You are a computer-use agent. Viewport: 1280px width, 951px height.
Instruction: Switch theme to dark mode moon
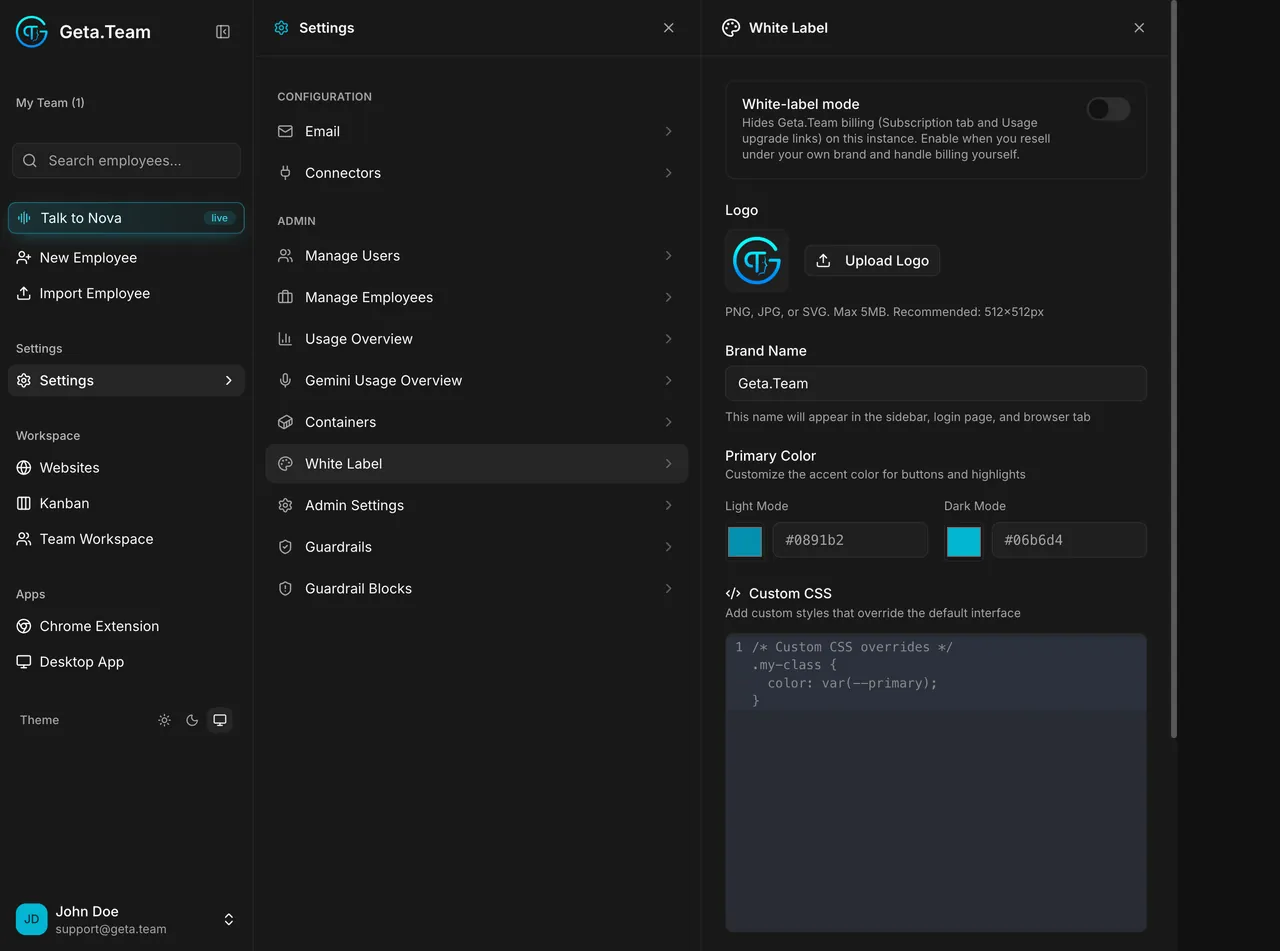click(x=192, y=720)
